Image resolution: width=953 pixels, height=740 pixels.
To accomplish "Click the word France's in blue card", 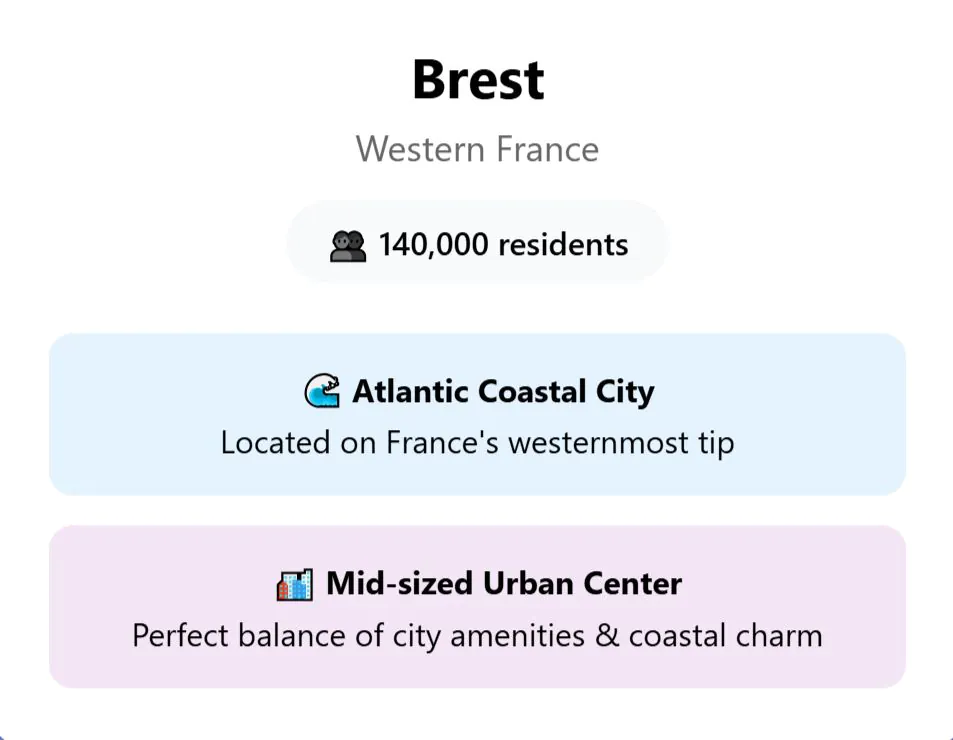I will tap(442, 442).
